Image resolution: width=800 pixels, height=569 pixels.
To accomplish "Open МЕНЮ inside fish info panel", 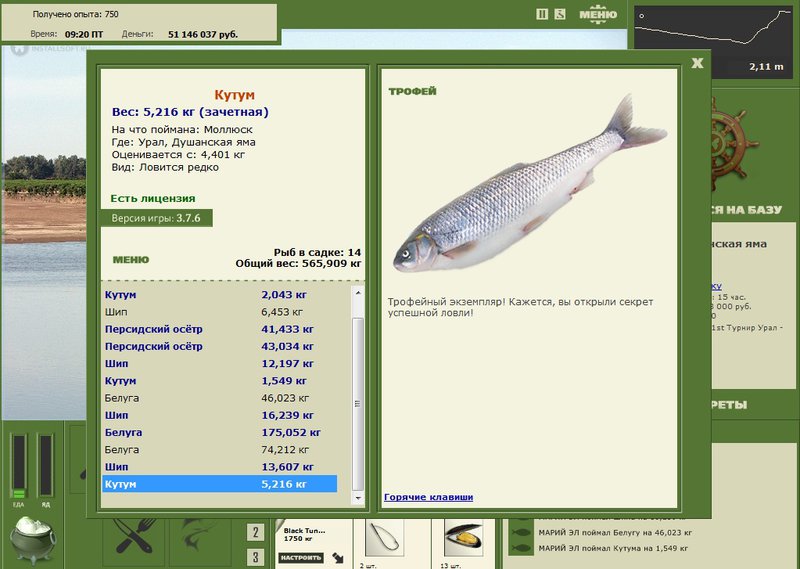I will [131, 260].
